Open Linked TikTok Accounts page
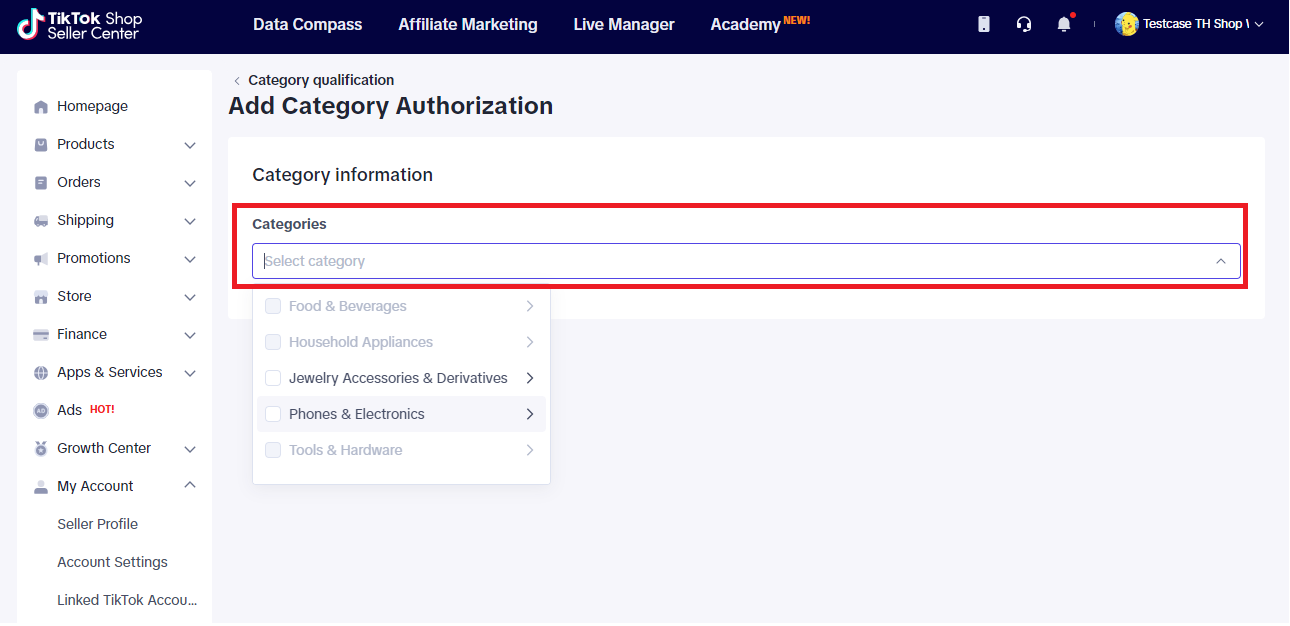This screenshot has height=626, width=1290. (127, 600)
